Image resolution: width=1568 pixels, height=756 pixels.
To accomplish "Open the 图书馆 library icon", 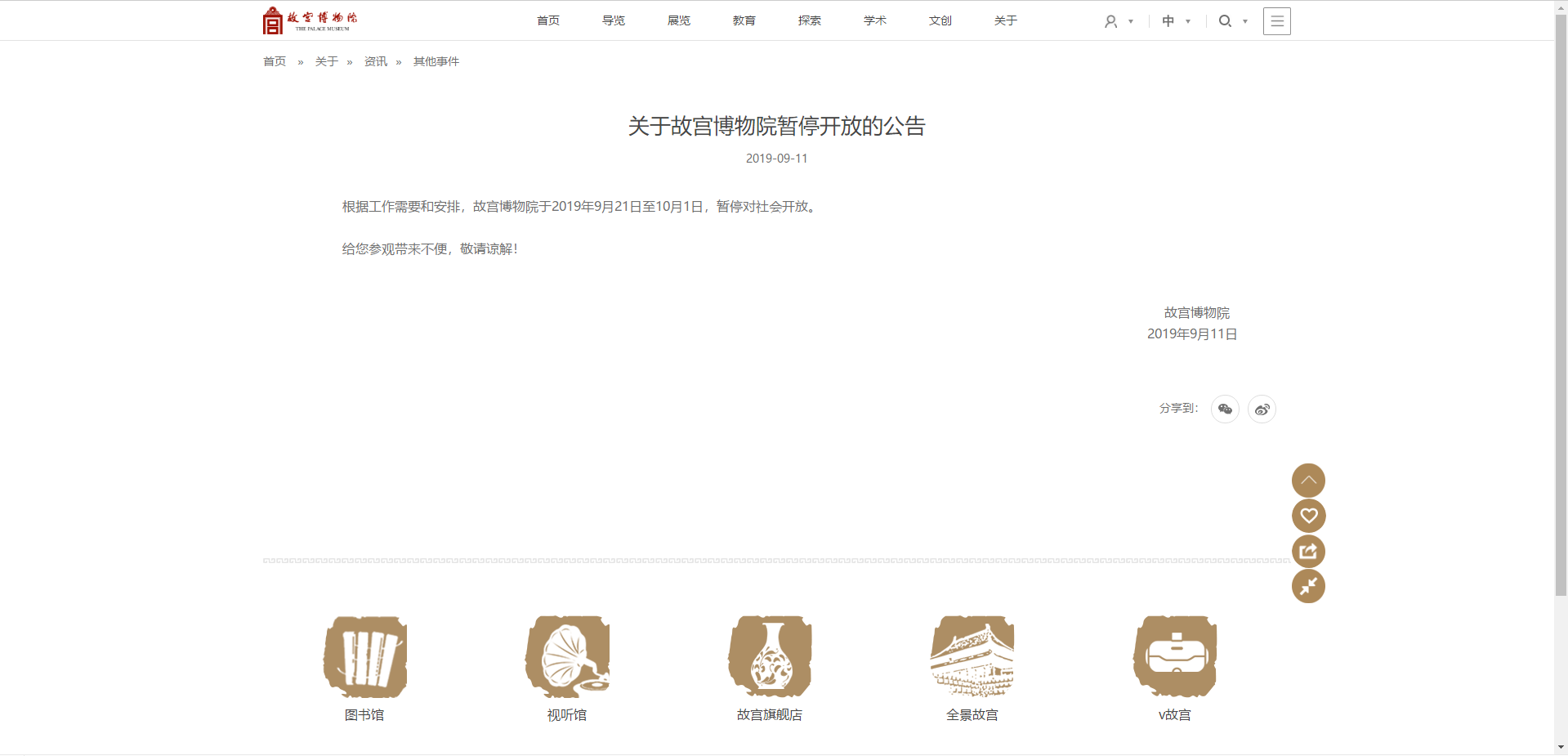I will point(365,657).
